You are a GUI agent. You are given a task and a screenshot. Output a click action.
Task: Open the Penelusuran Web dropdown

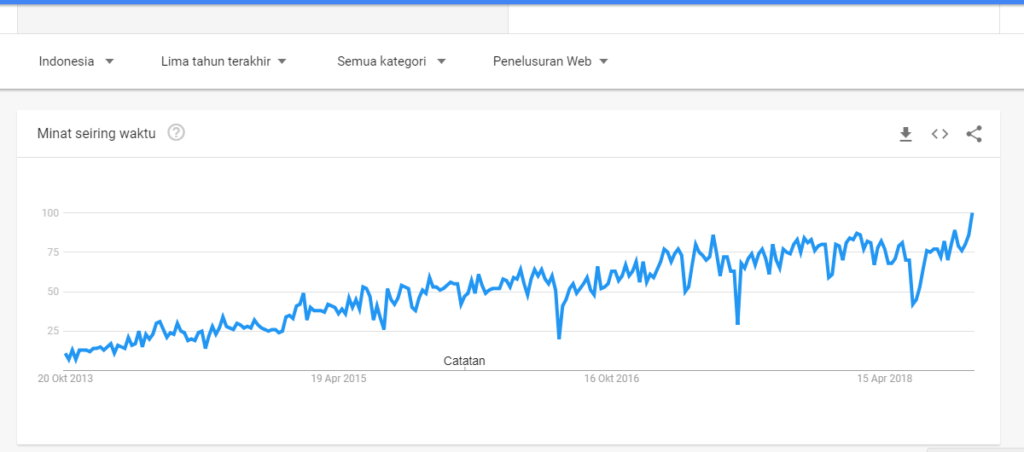pyautogui.click(x=551, y=61)
